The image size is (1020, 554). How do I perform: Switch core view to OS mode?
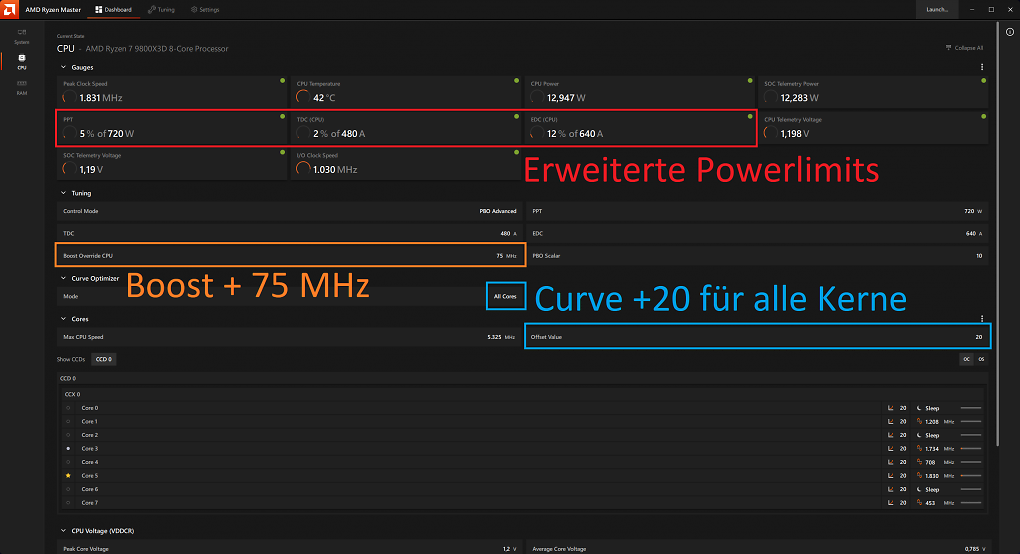point(981,359)
